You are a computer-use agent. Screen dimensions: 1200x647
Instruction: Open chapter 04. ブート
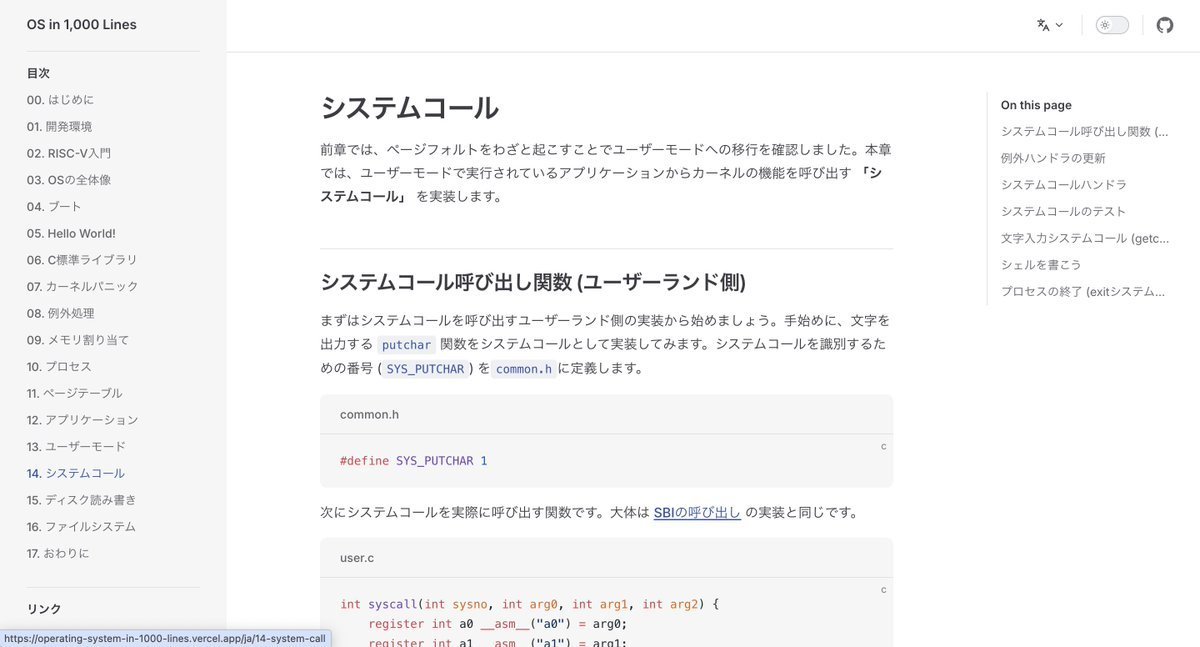point(55,206)
